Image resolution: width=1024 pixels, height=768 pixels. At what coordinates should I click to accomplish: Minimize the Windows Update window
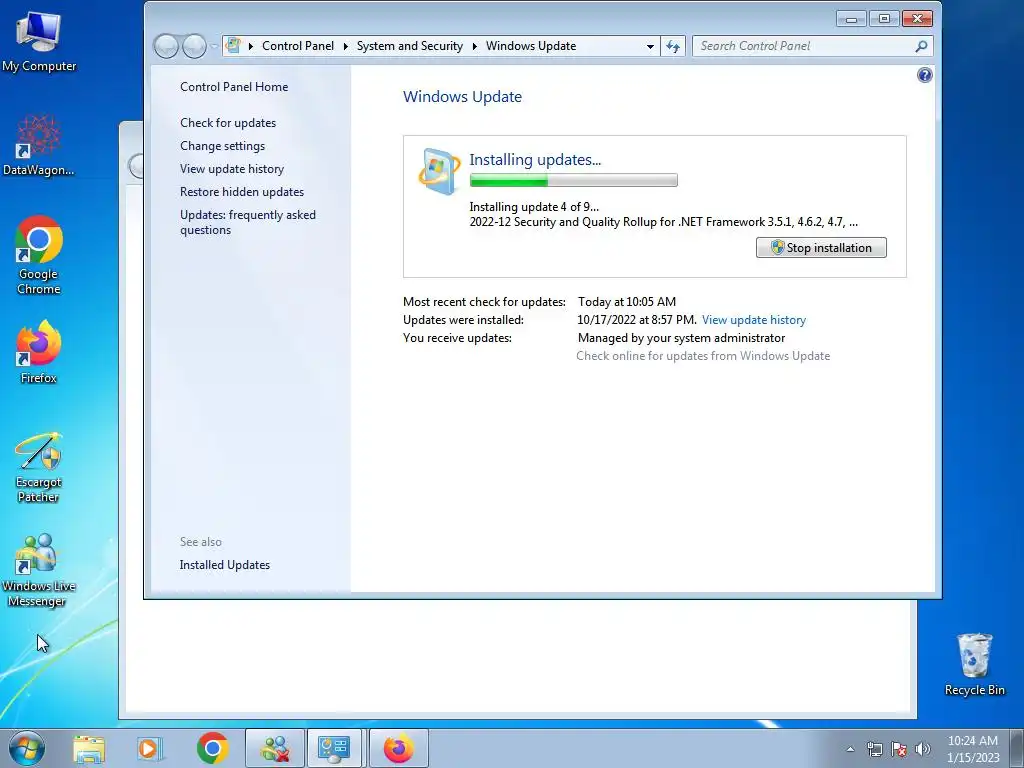(x=851, y=19)
